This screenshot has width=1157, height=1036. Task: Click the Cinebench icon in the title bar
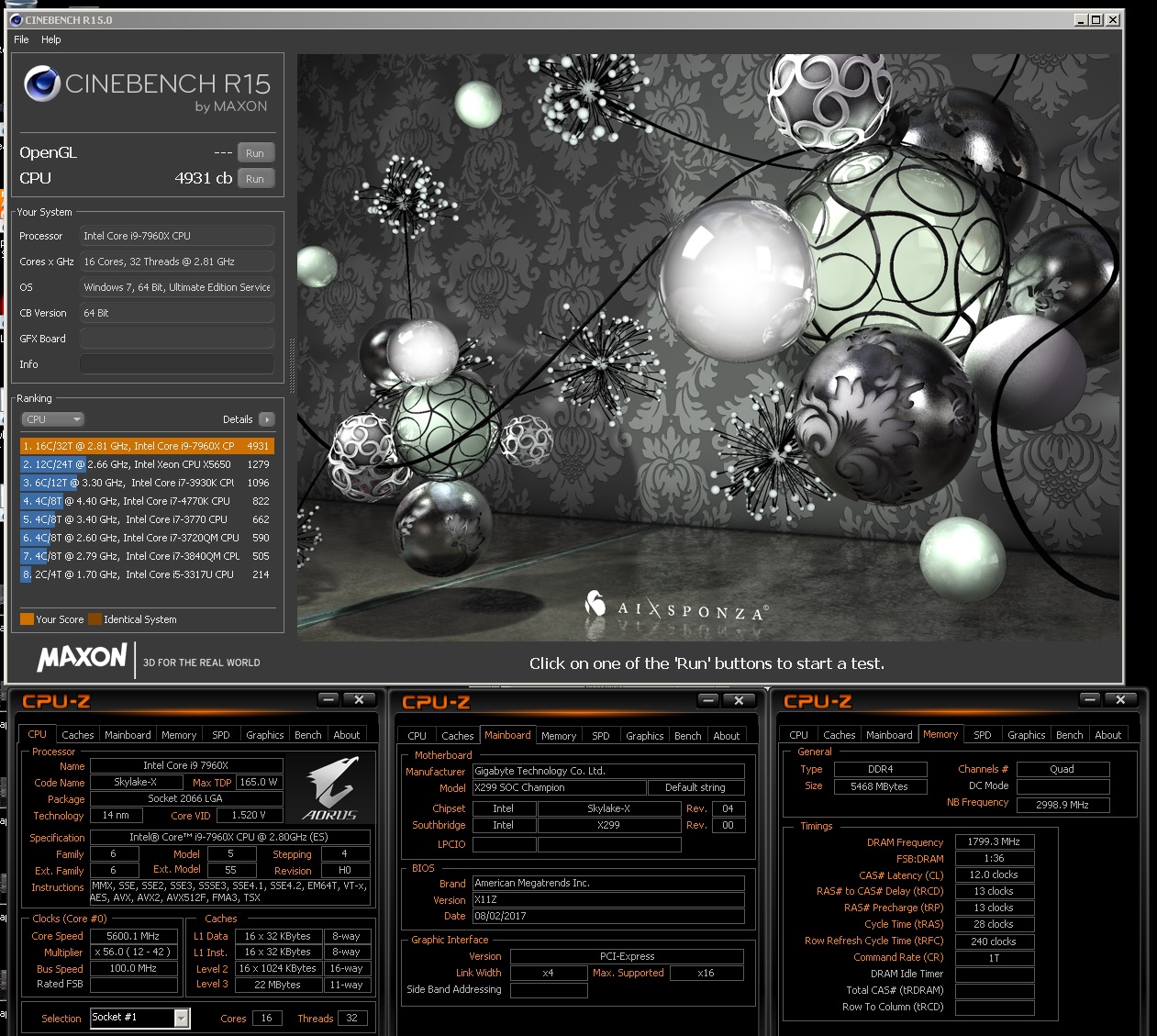click(x=16, y=19)
